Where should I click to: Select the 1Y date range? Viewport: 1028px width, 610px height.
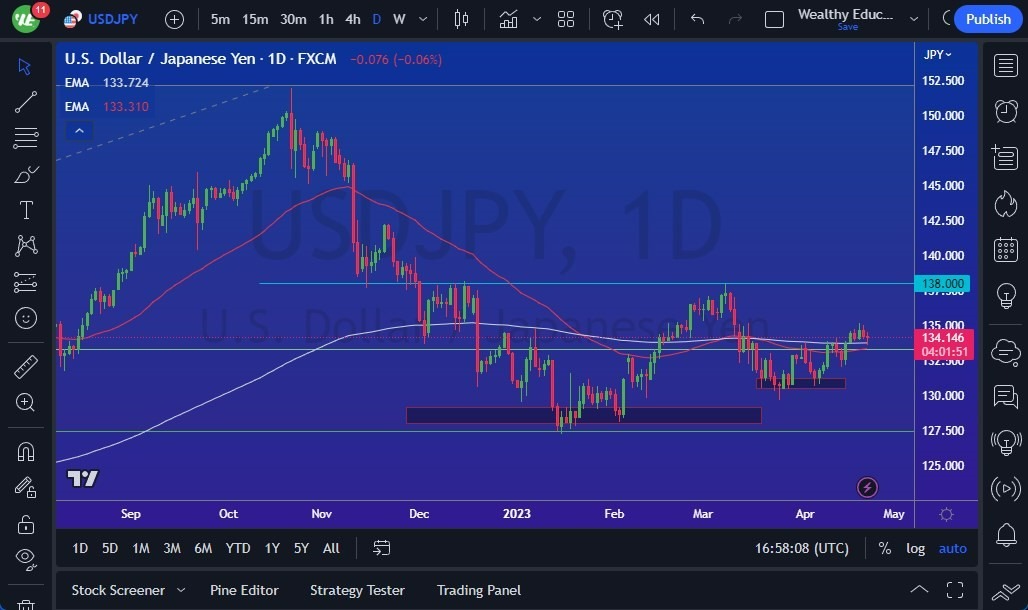271,548
